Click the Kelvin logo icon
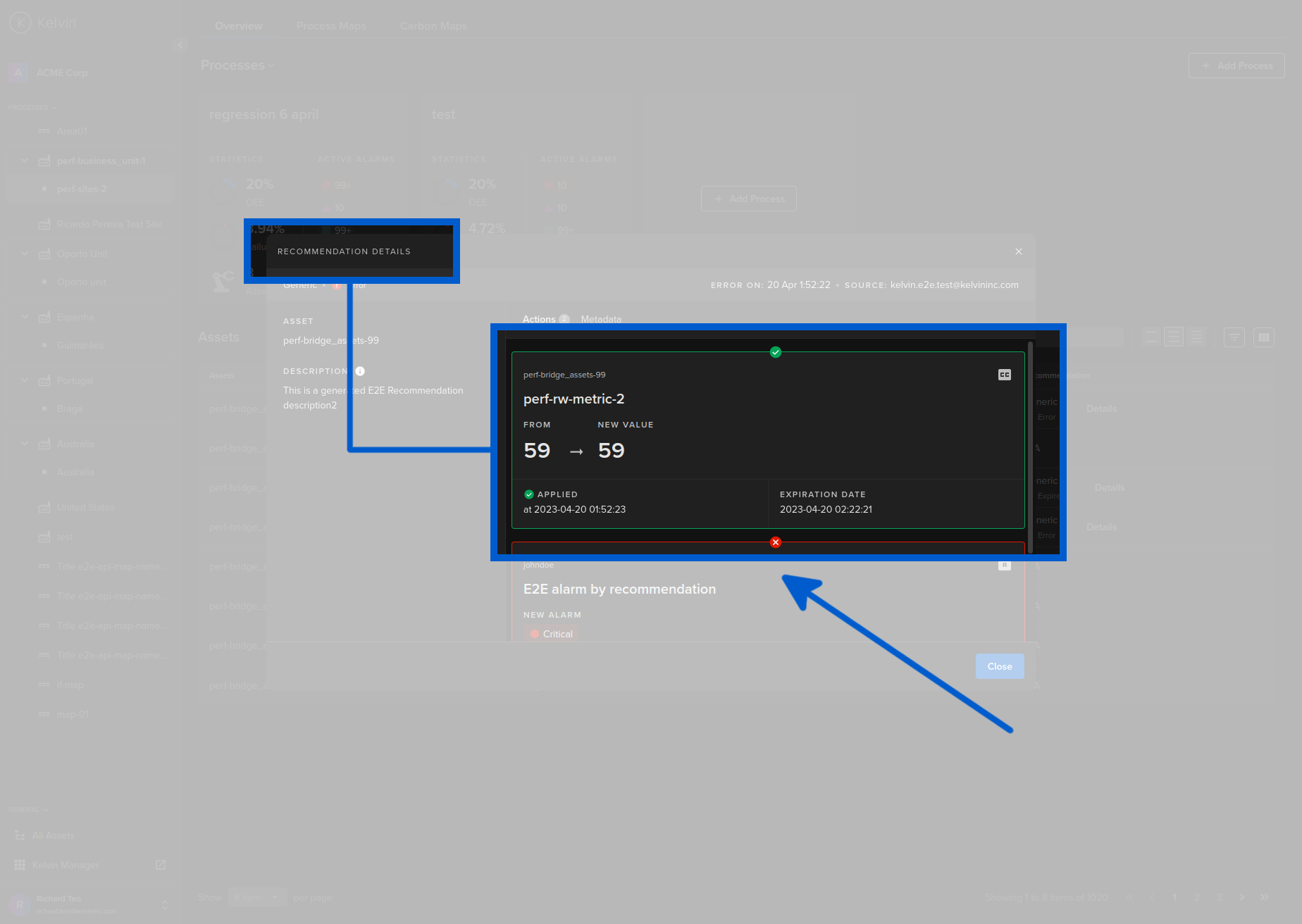 tap(21, 23)
